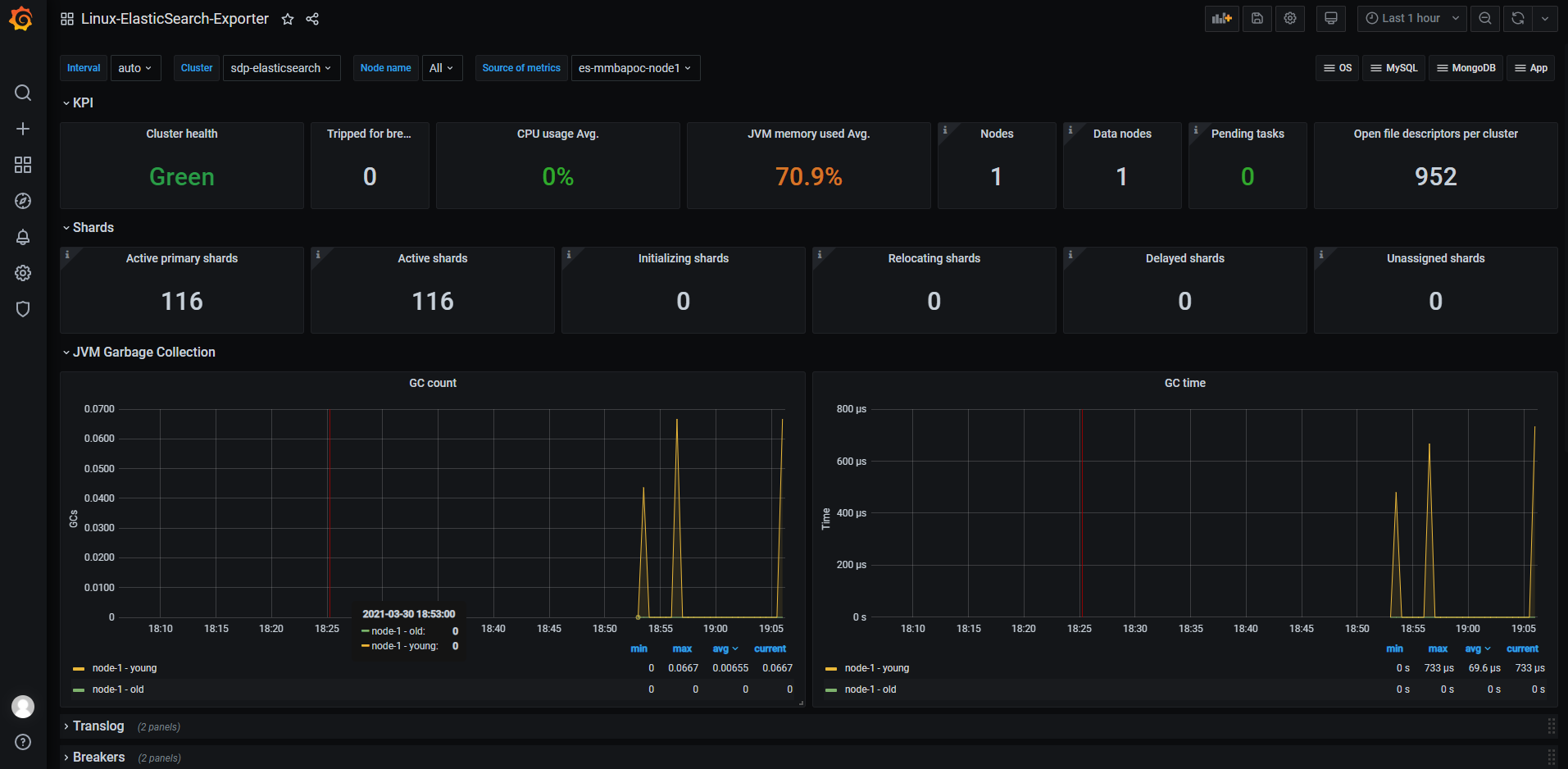Screen dimensions: 1568x769
Task: Open the MySQL dashboard link
Action: click(x=1393, y=68)
